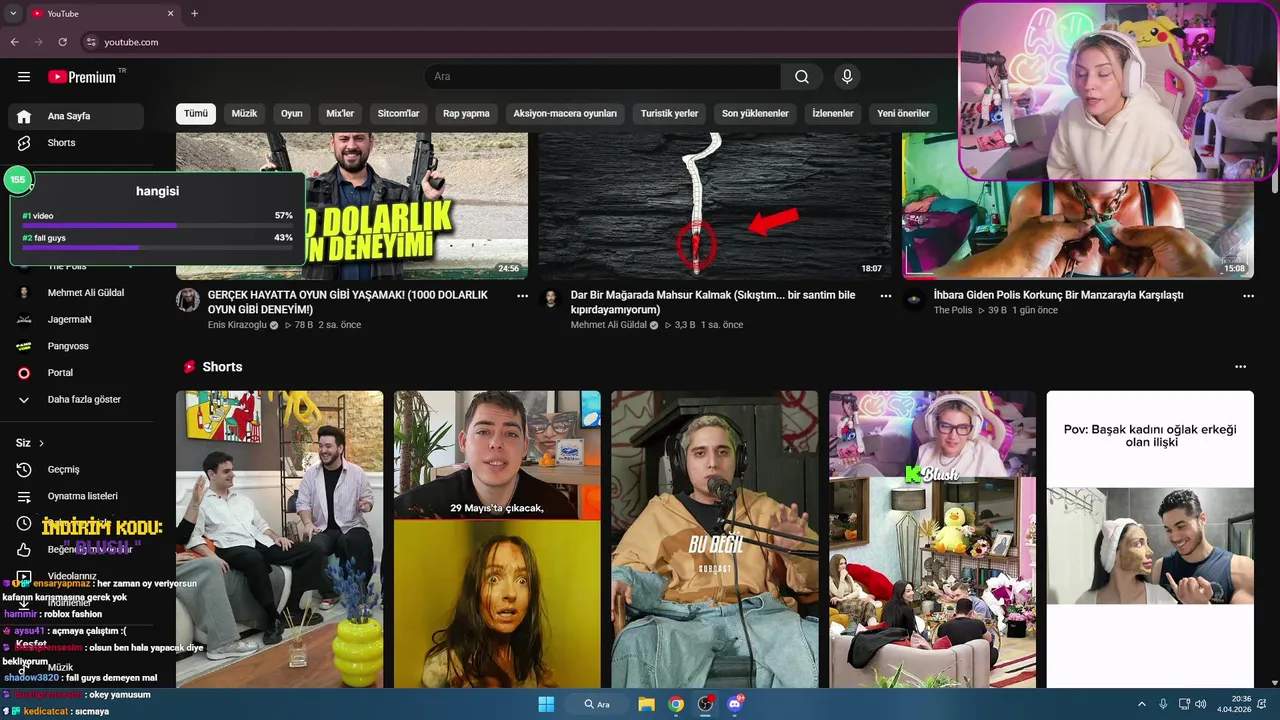
Task: Click the Ara search input field
Action: click(x=603, y=77)
